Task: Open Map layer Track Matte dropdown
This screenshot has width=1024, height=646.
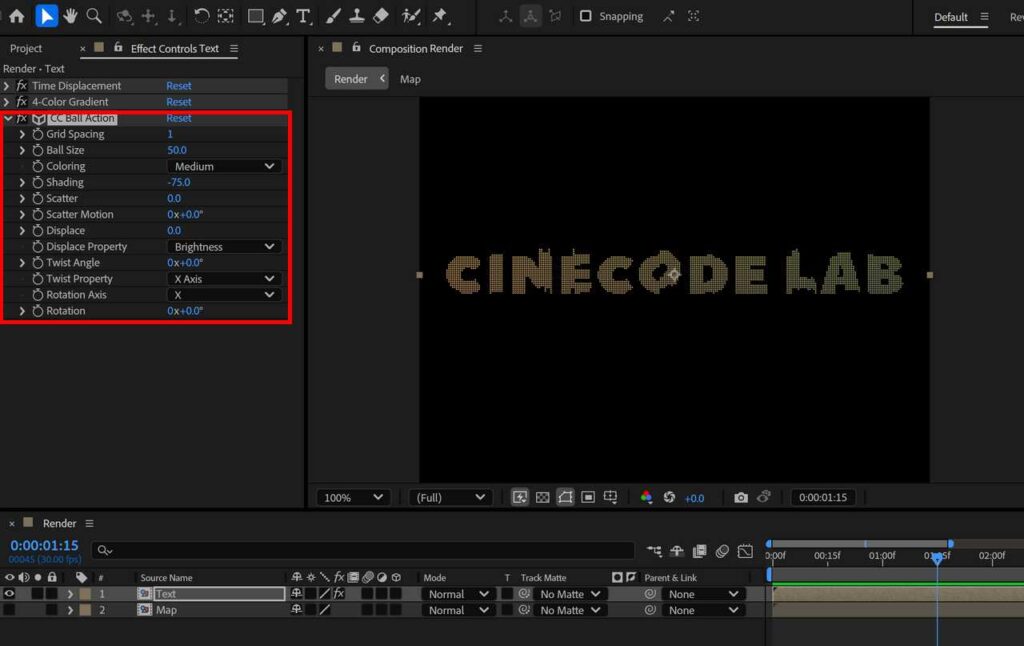Action: (x=570, y=610)
